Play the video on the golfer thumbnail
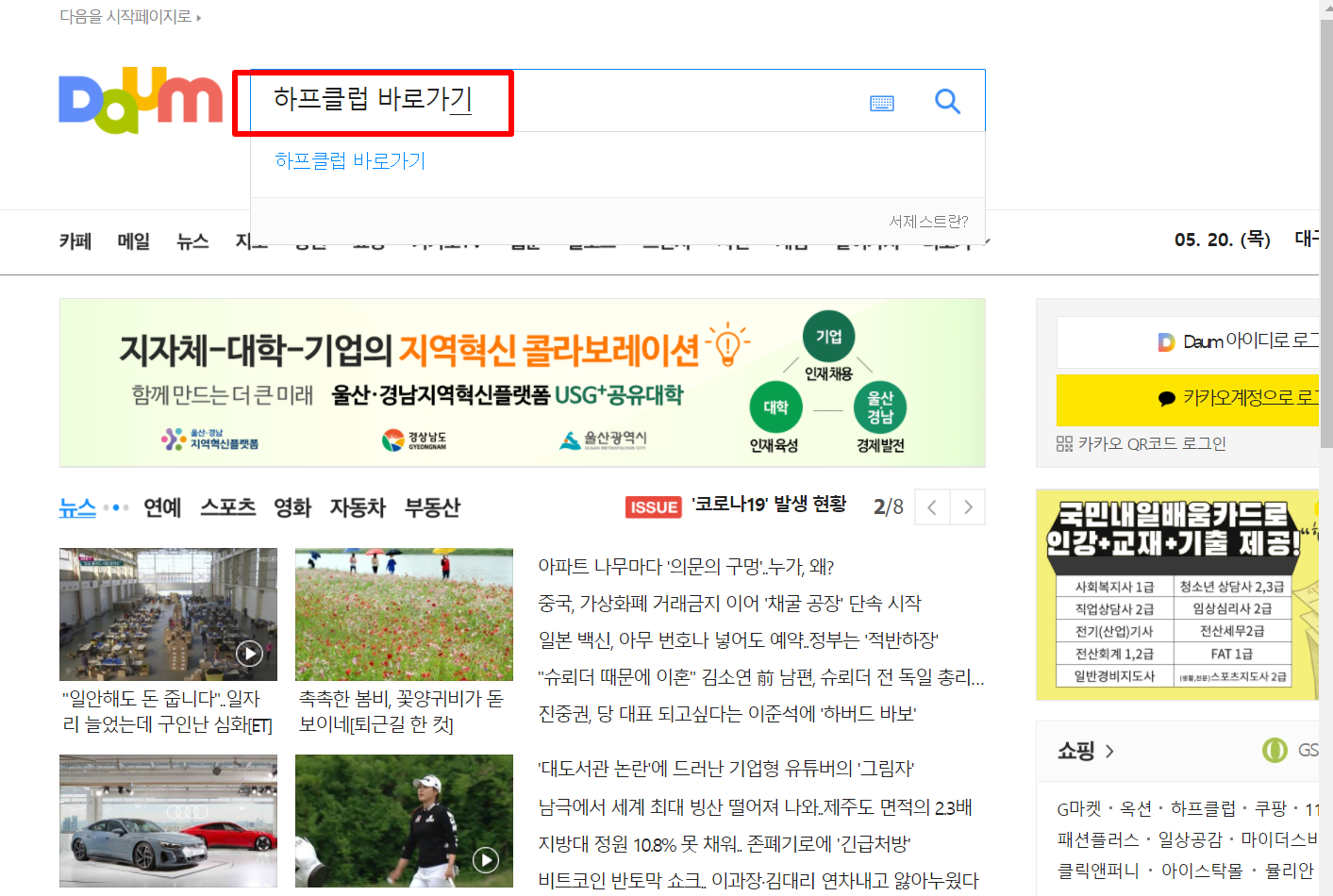Viewport: 1333px width, 896px height. [x=485, y=859]
